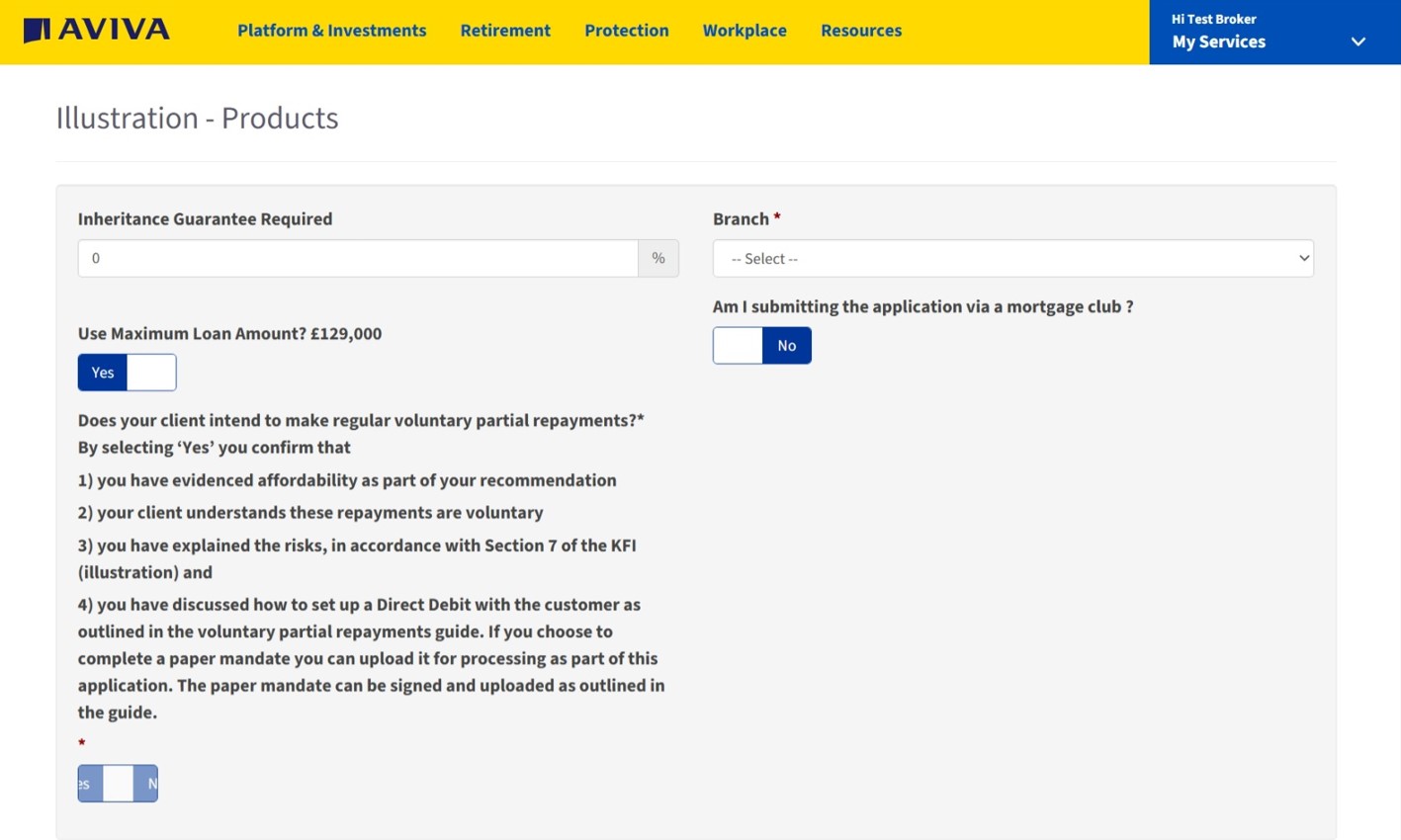The image size is (1401, 840).
Task: Toggle voluntary partial repayments Yes/No switch
Action: coord(118,784)
